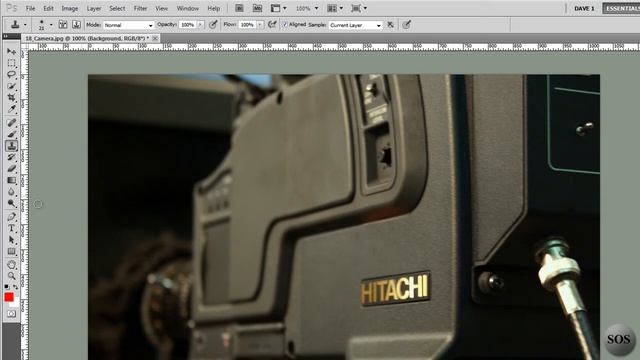Select the Clone Stamp tool
640x360 pixels.
11,146
